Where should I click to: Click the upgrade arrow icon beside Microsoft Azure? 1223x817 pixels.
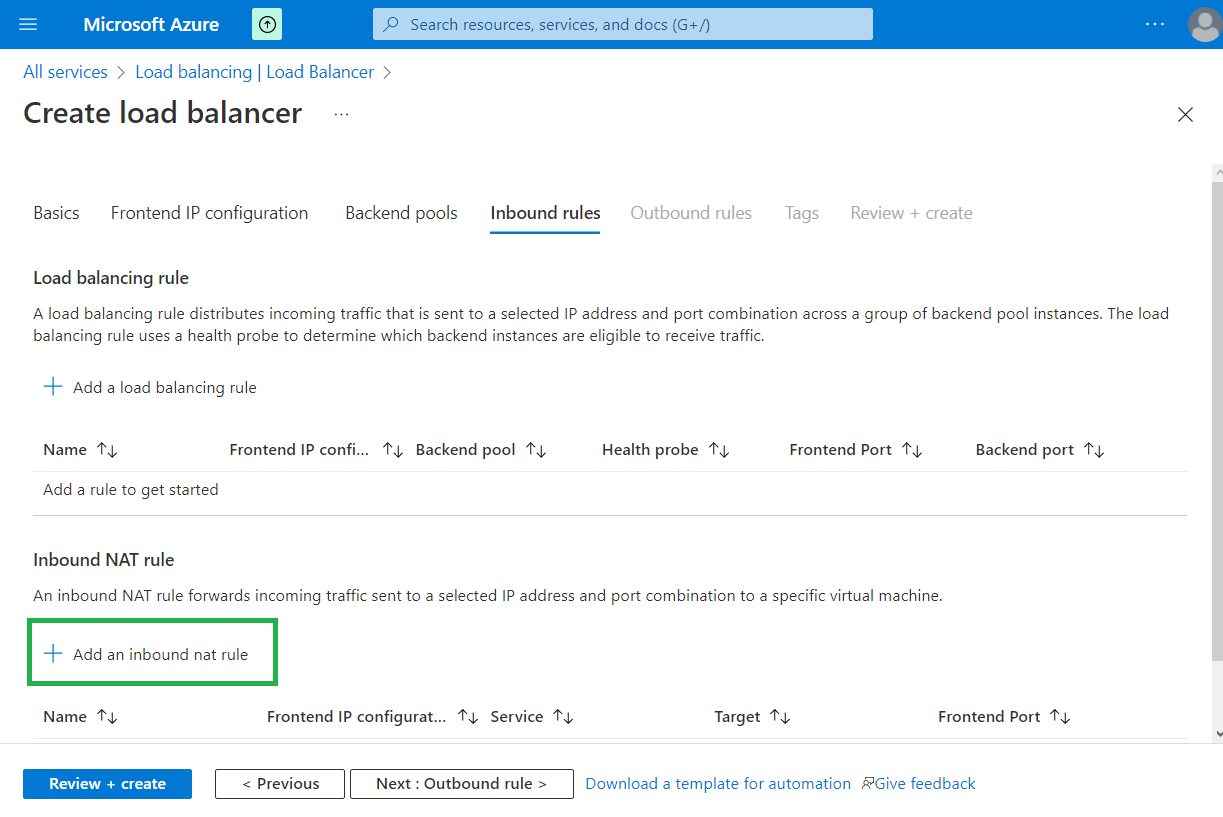[x=267, y=24]
